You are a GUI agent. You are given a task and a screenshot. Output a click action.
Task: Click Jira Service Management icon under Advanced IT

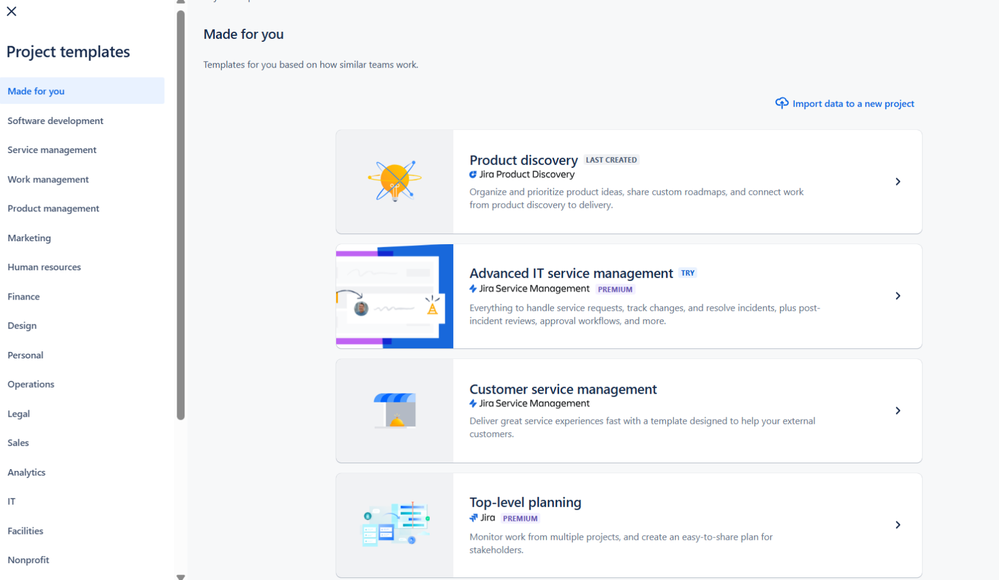tap(473, 289)
